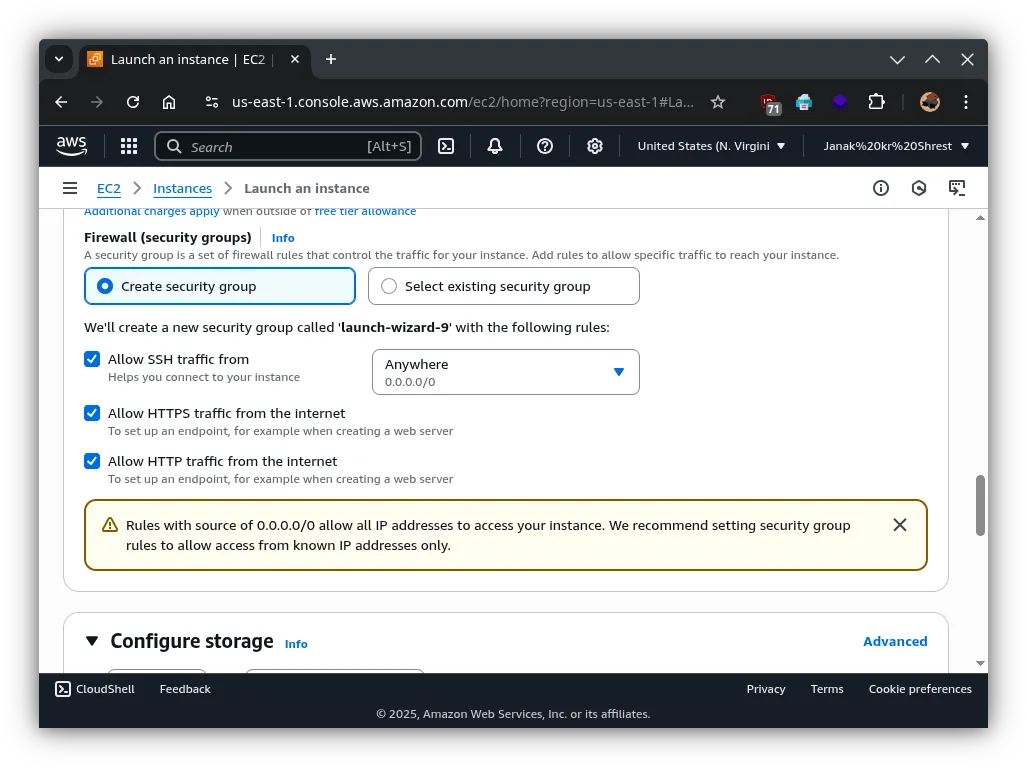Open the AWS help question mark
Screen dimensions: 1027x767
click(545, 146)
